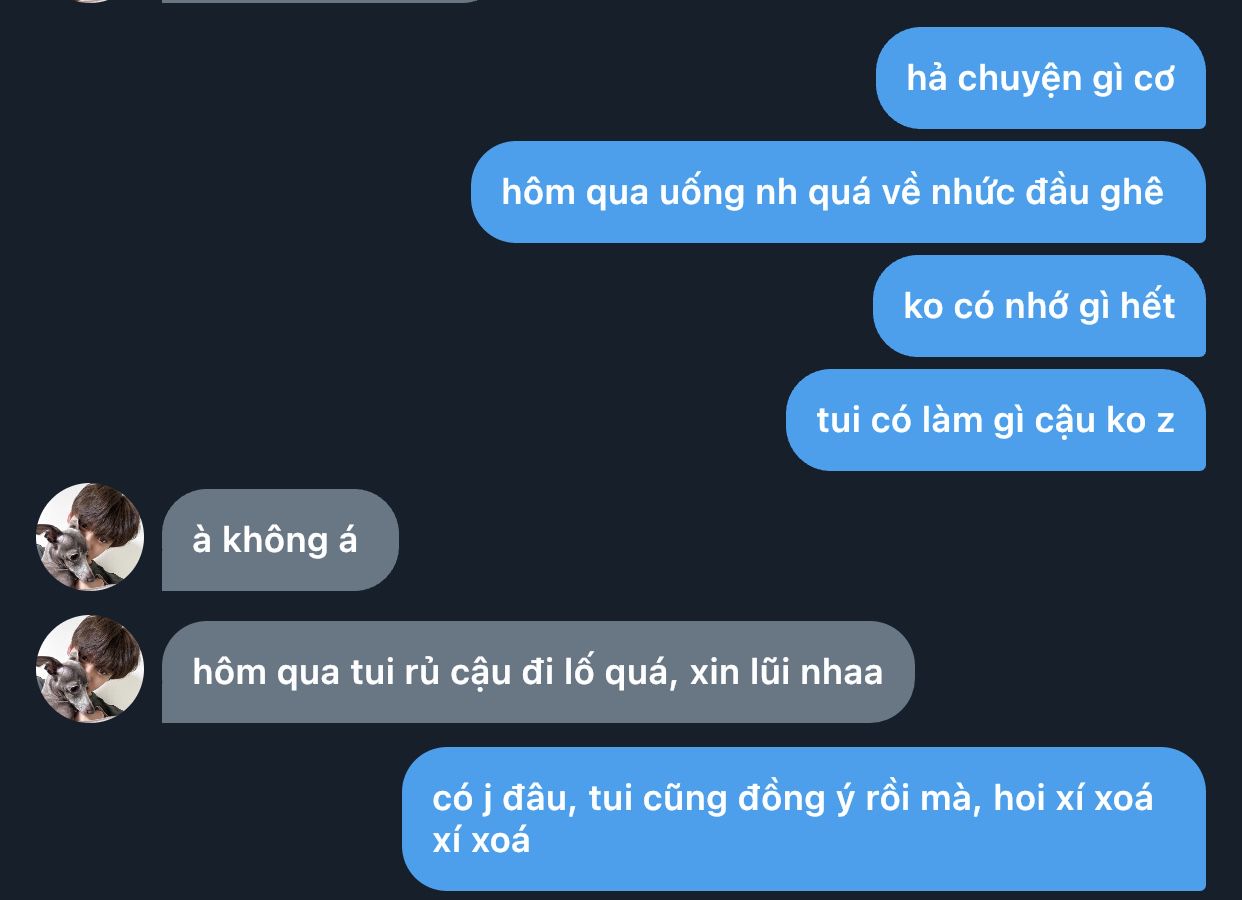Viewport: 1242px width, 900px height.
Task: Click the word 'đồng ý' in last blue bubble
Action: point(797,799)
